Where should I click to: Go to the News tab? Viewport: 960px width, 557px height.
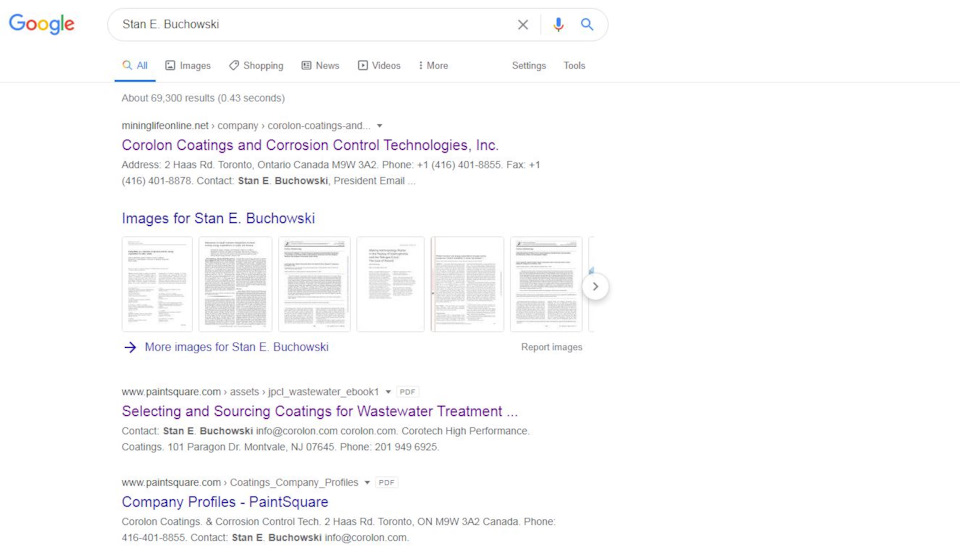coord(320,65)
